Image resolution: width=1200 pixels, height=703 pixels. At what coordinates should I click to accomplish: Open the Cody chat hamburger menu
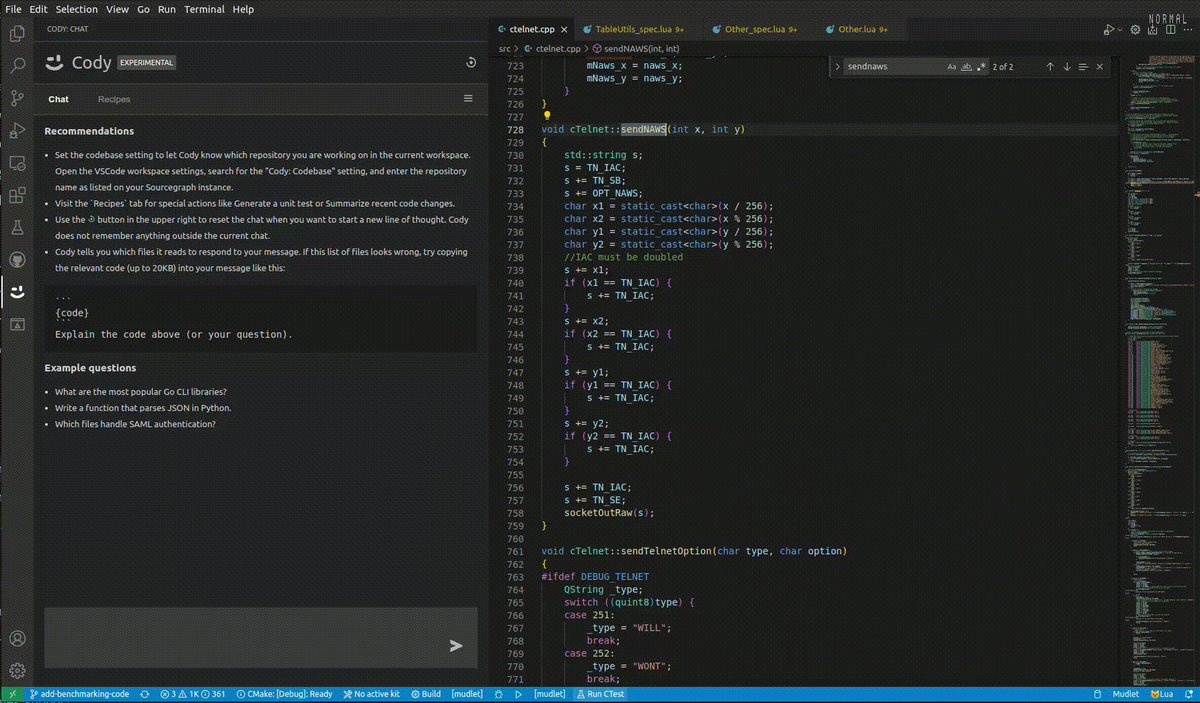click(468, 98)
